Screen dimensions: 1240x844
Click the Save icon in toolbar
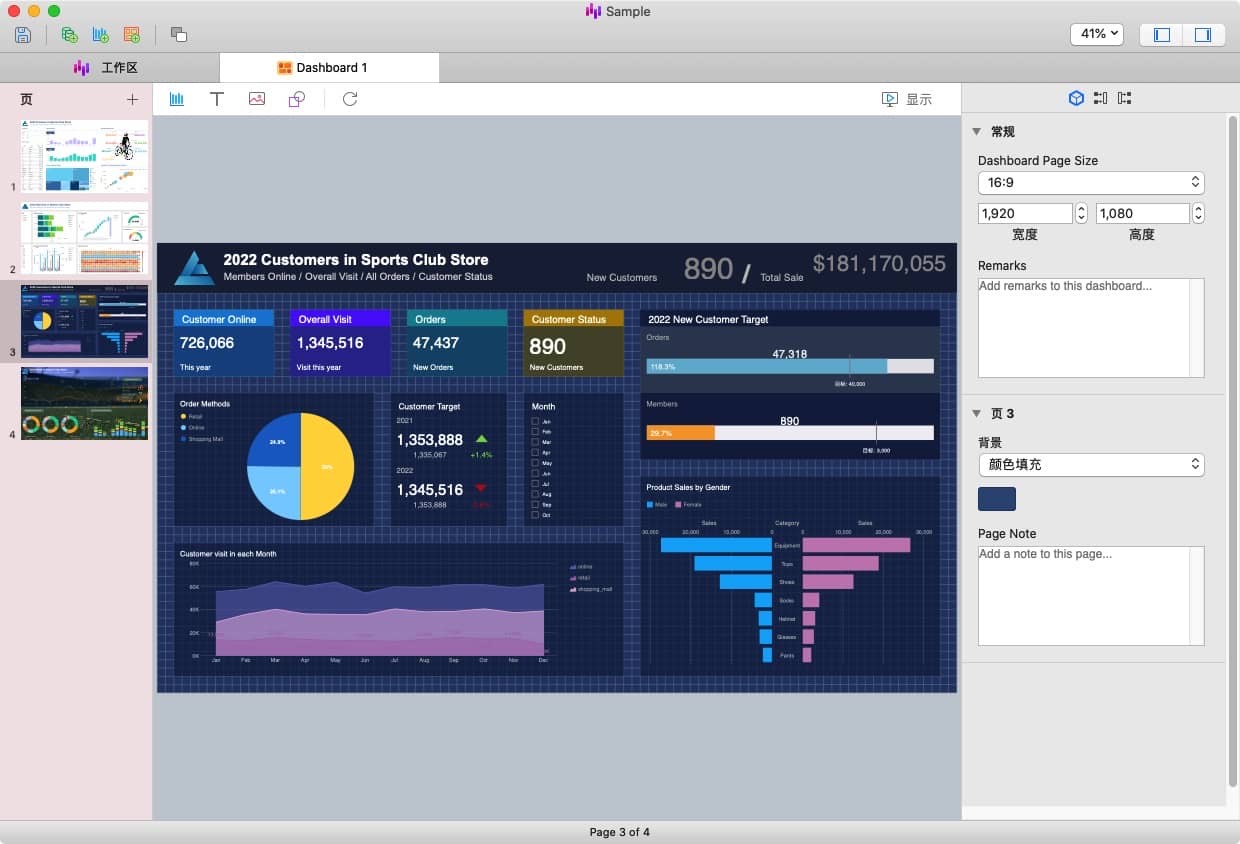pyautogui.click(x=23, y=35)
